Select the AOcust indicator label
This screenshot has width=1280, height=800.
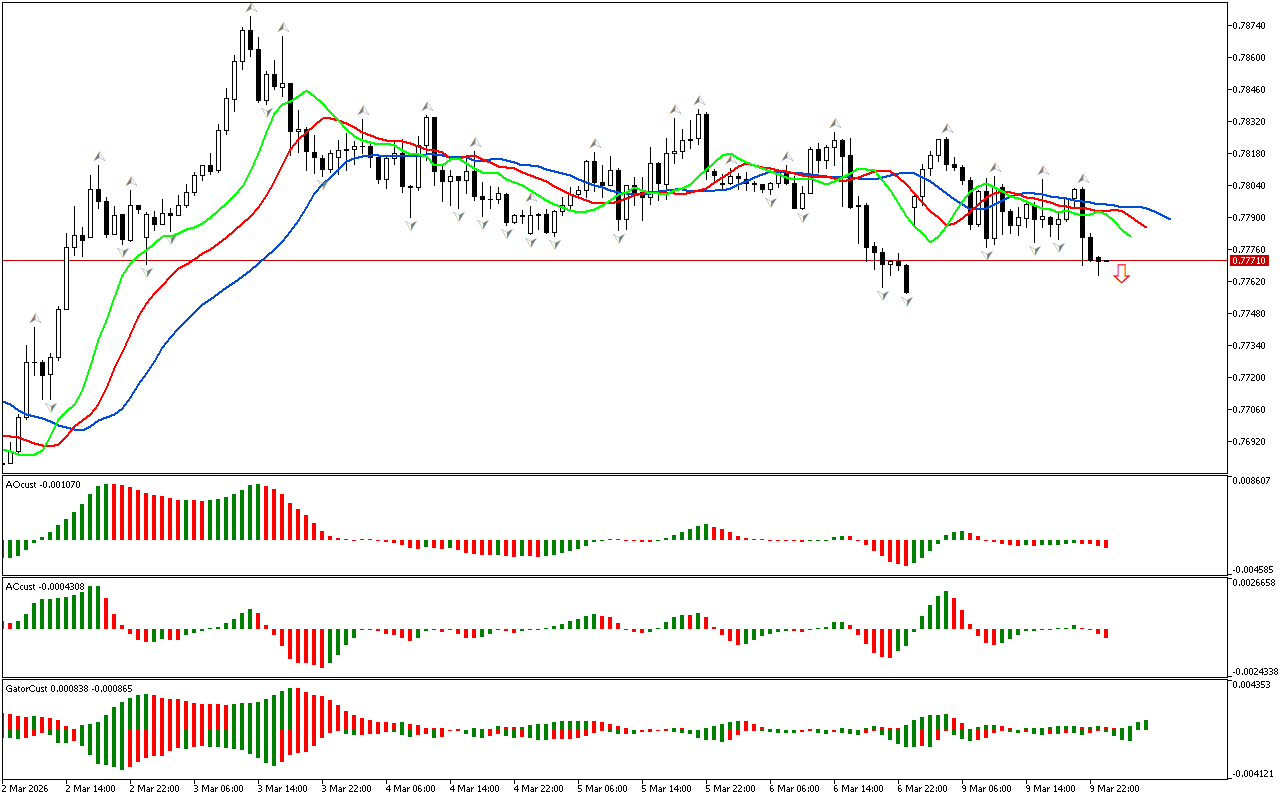[57, 484]
